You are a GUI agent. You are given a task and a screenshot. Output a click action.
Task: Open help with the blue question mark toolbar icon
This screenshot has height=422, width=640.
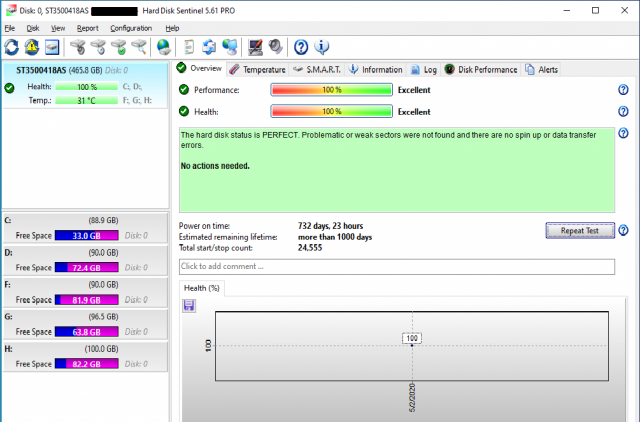(x=300, y=47)
